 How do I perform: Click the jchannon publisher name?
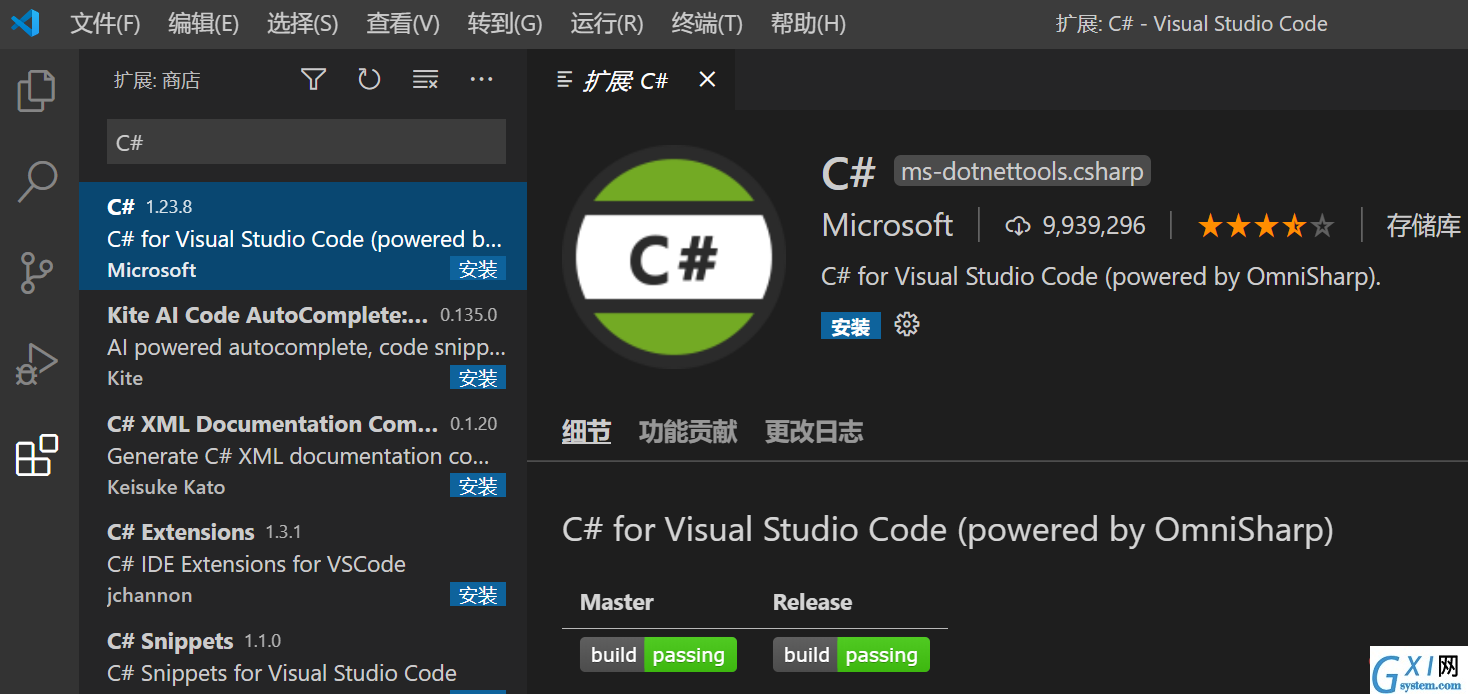point(149,596)
